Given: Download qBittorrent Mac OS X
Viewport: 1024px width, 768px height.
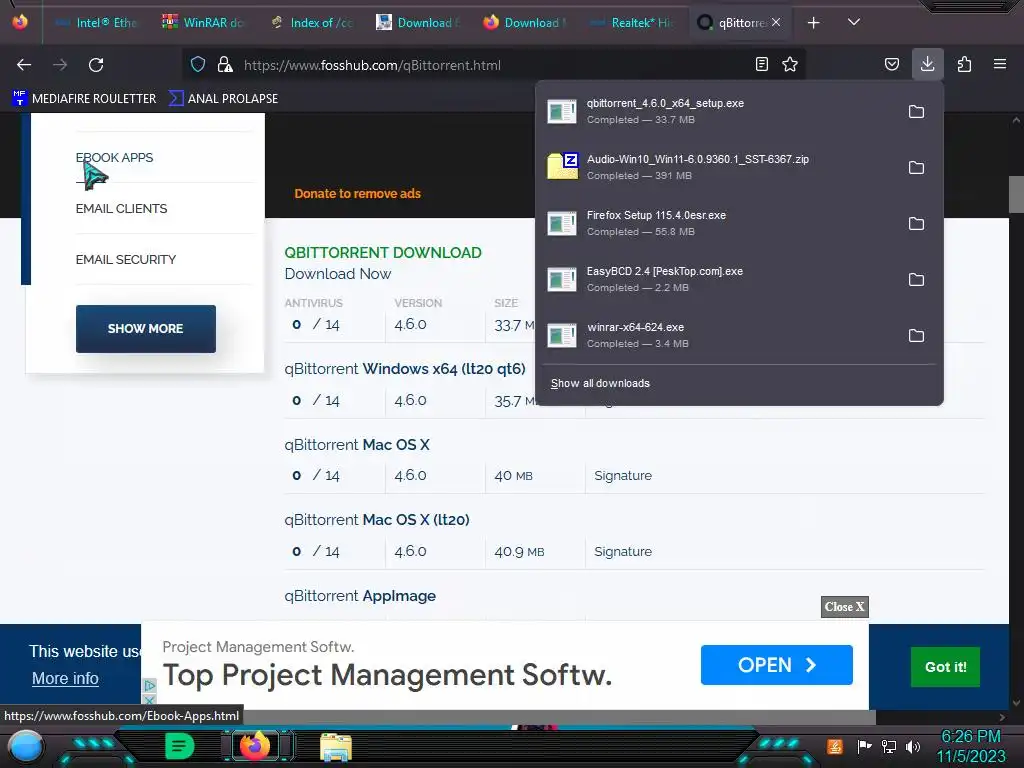Looking at the screenshot, I should (x=357, y=444).
